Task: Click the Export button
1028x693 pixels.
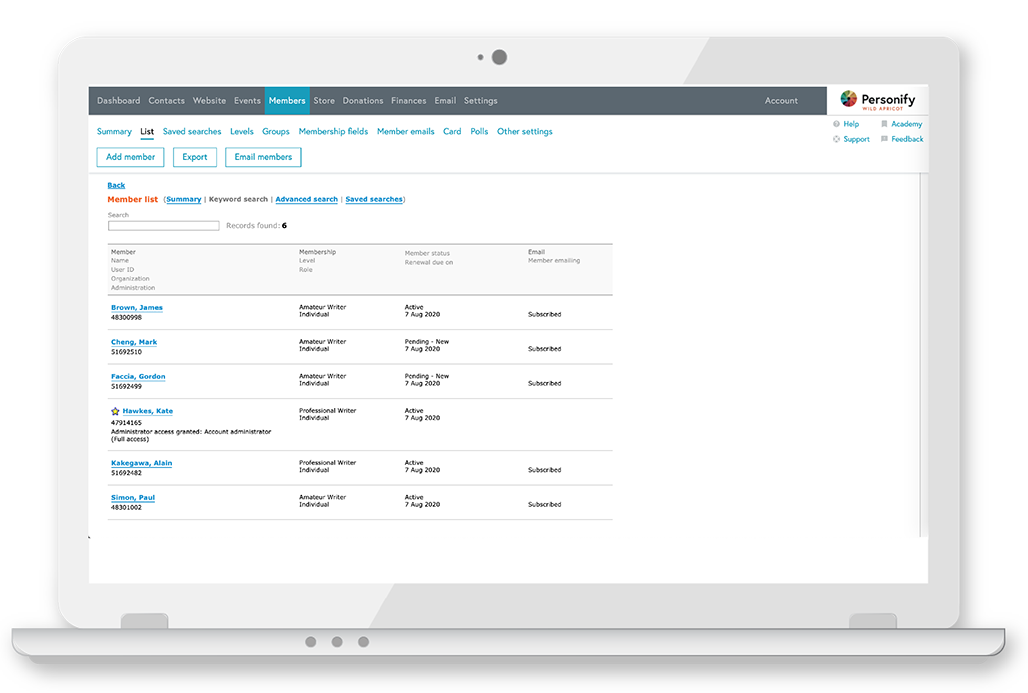Action: point(194,157)
